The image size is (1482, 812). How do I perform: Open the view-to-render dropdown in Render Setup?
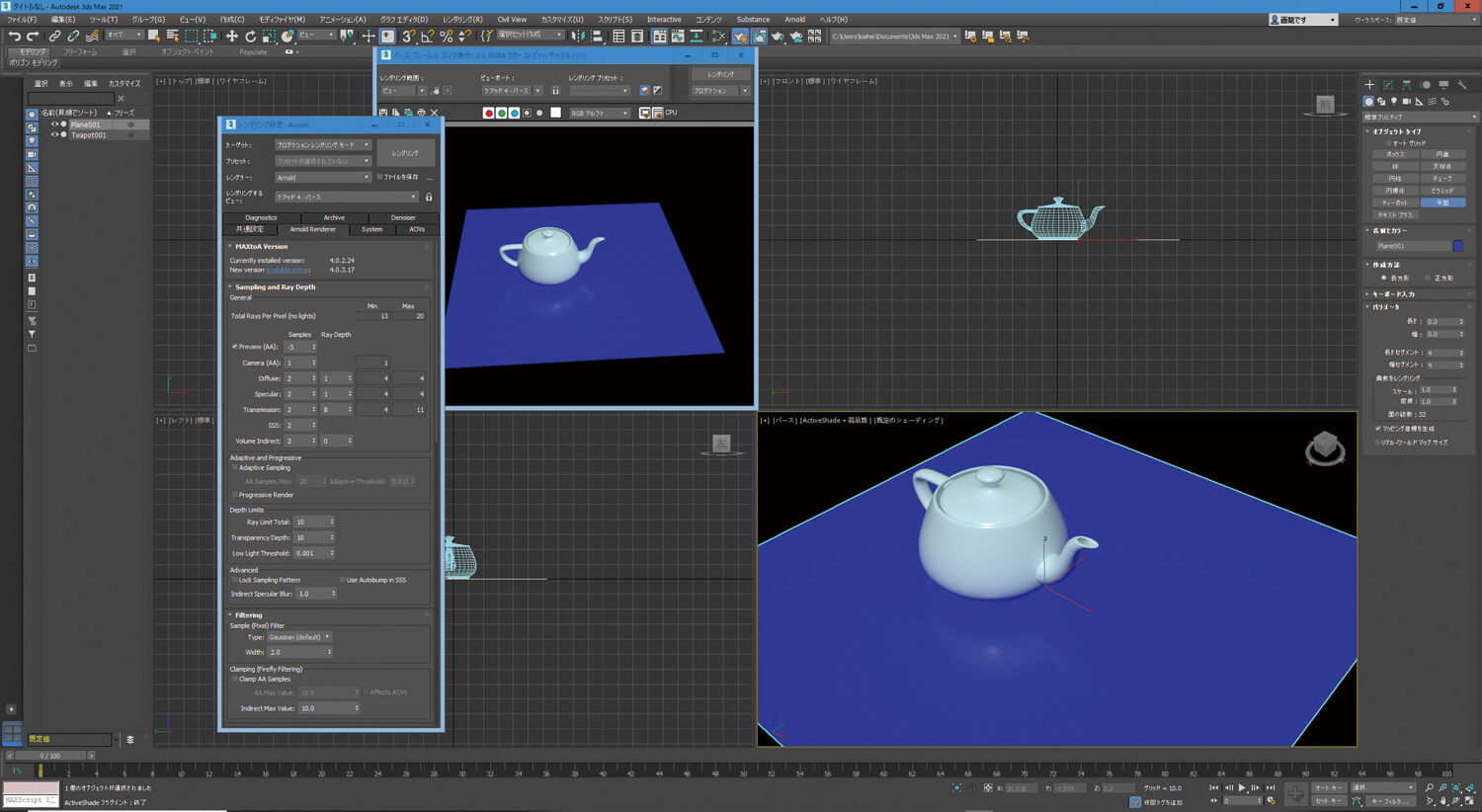click(x=346, y=197)
